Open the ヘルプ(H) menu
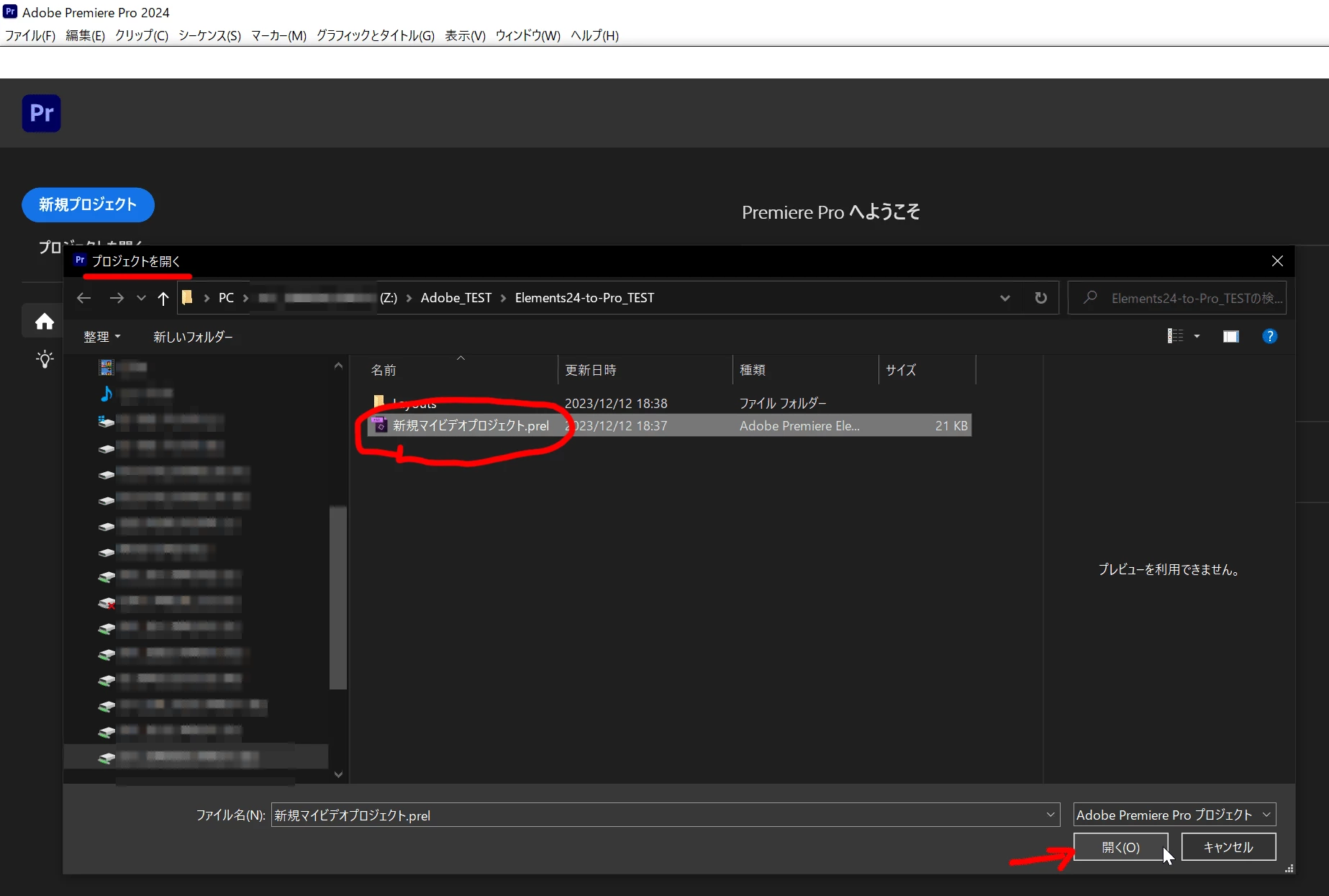This screenshot has height=896, width=1329. point(594,35)
